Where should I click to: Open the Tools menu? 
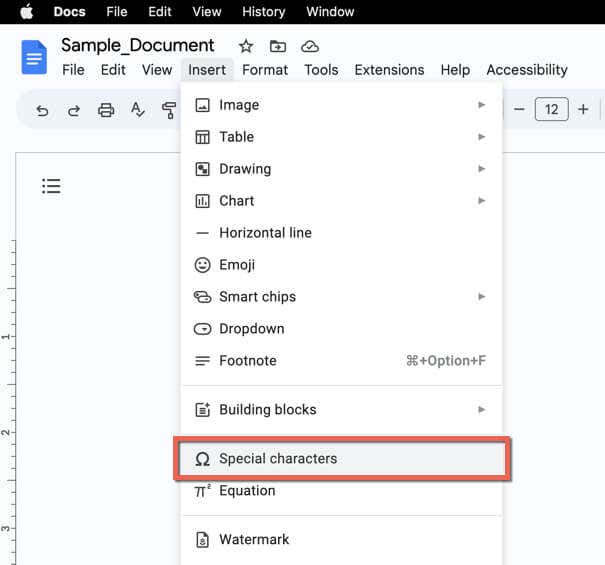point(321,70)
